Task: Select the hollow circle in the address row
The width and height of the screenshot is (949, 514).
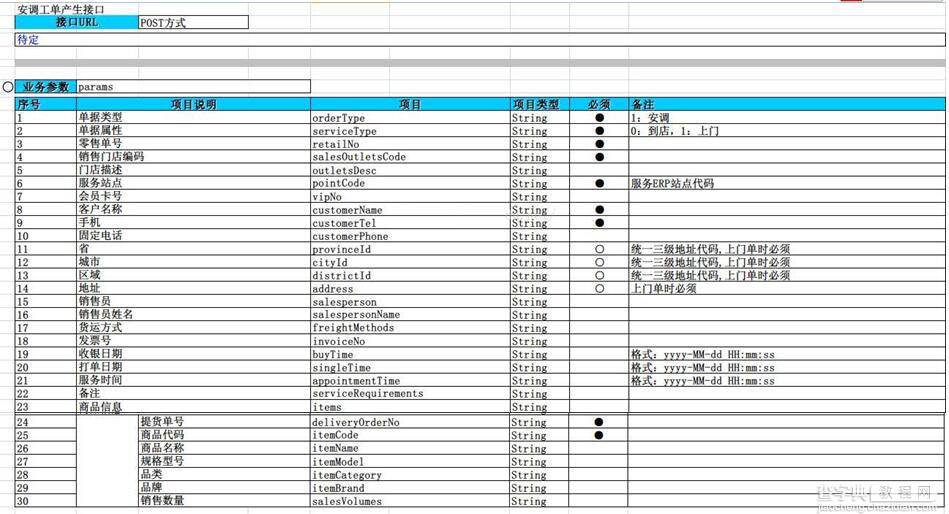Action: tap(599, 289)
